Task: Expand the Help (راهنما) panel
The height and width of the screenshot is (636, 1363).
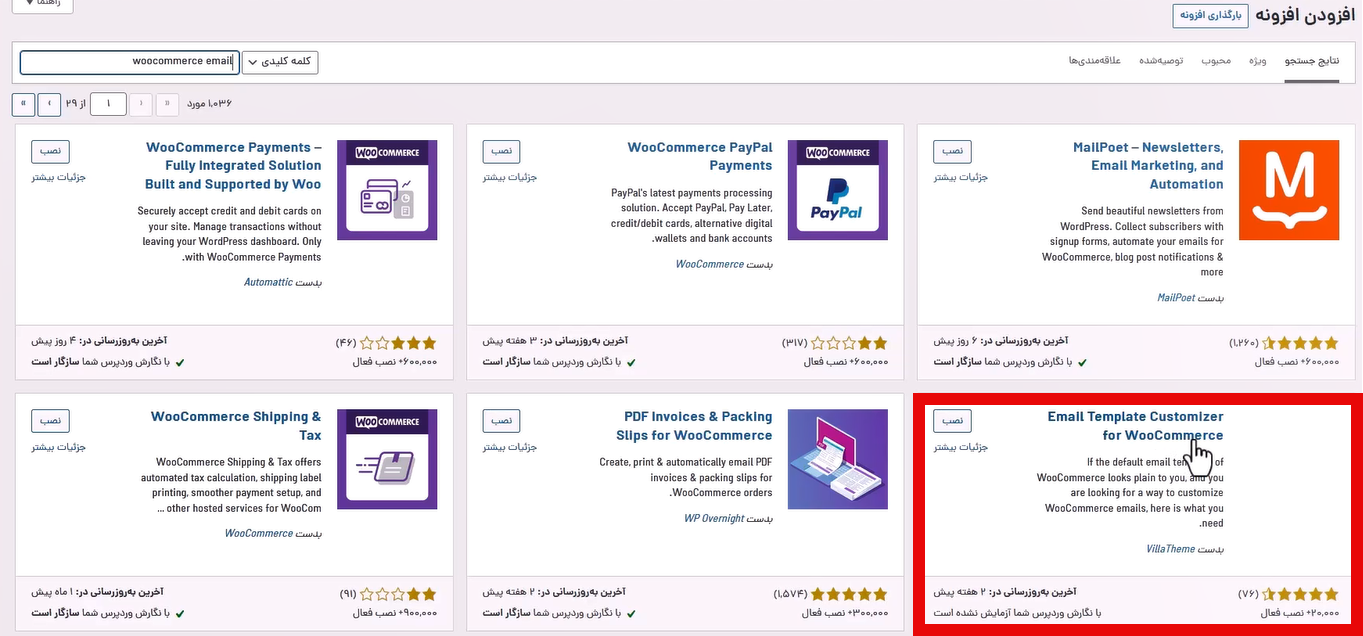Action: pos(41,5)
